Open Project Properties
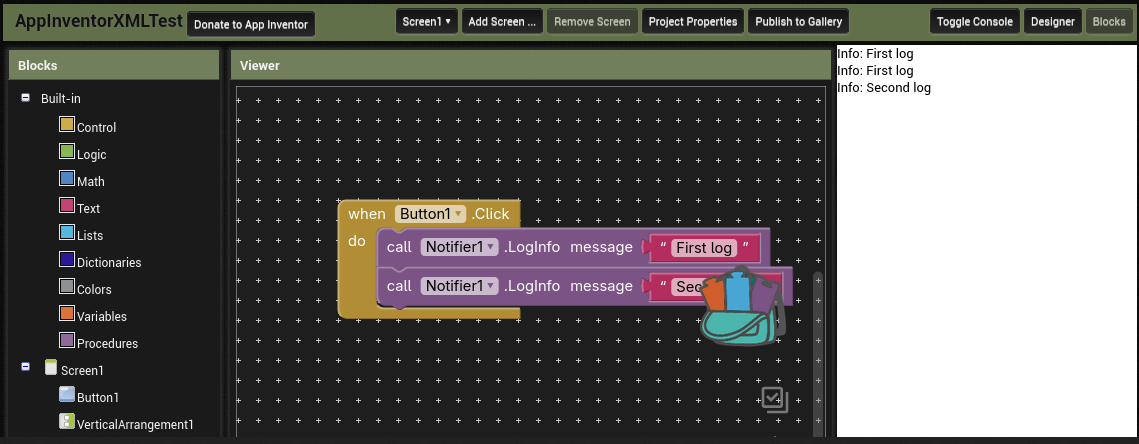1139x444 pixels. click(x=692, y=21)
